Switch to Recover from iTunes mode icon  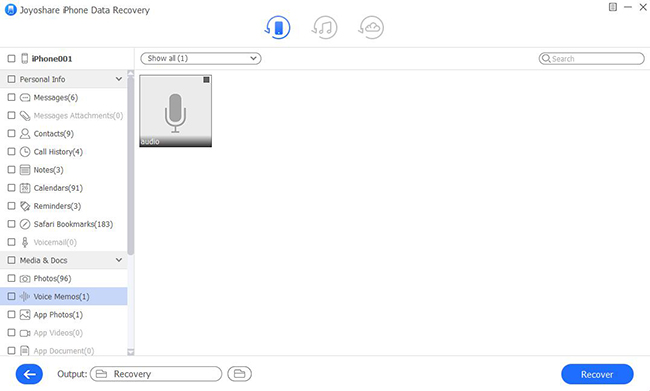pyautogui.click(x=325, y=27)
